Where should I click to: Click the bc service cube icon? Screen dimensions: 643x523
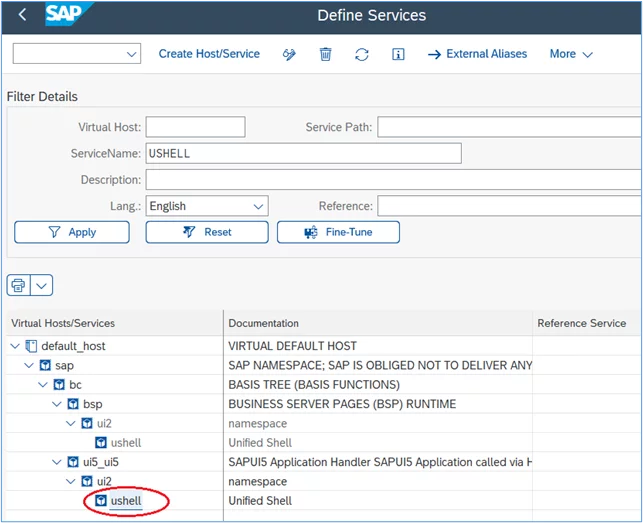59,385
